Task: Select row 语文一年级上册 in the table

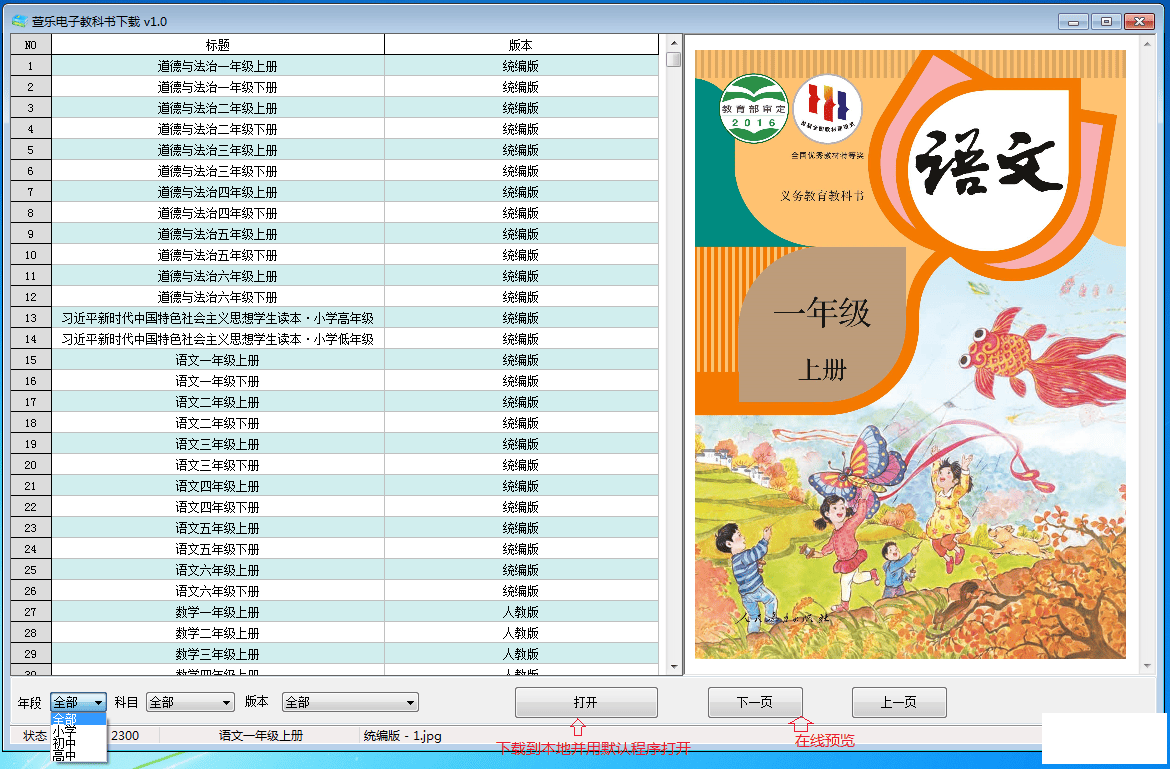Action: click(x=334, y=360)
